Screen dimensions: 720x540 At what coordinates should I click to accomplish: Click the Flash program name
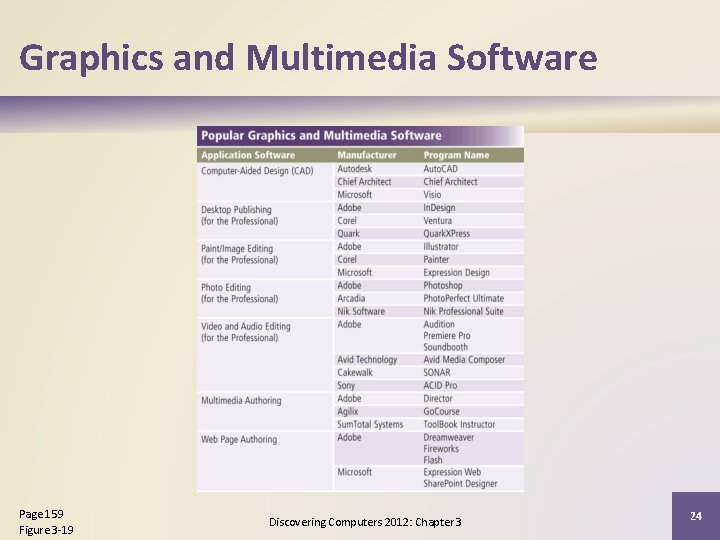click(433, 460)
